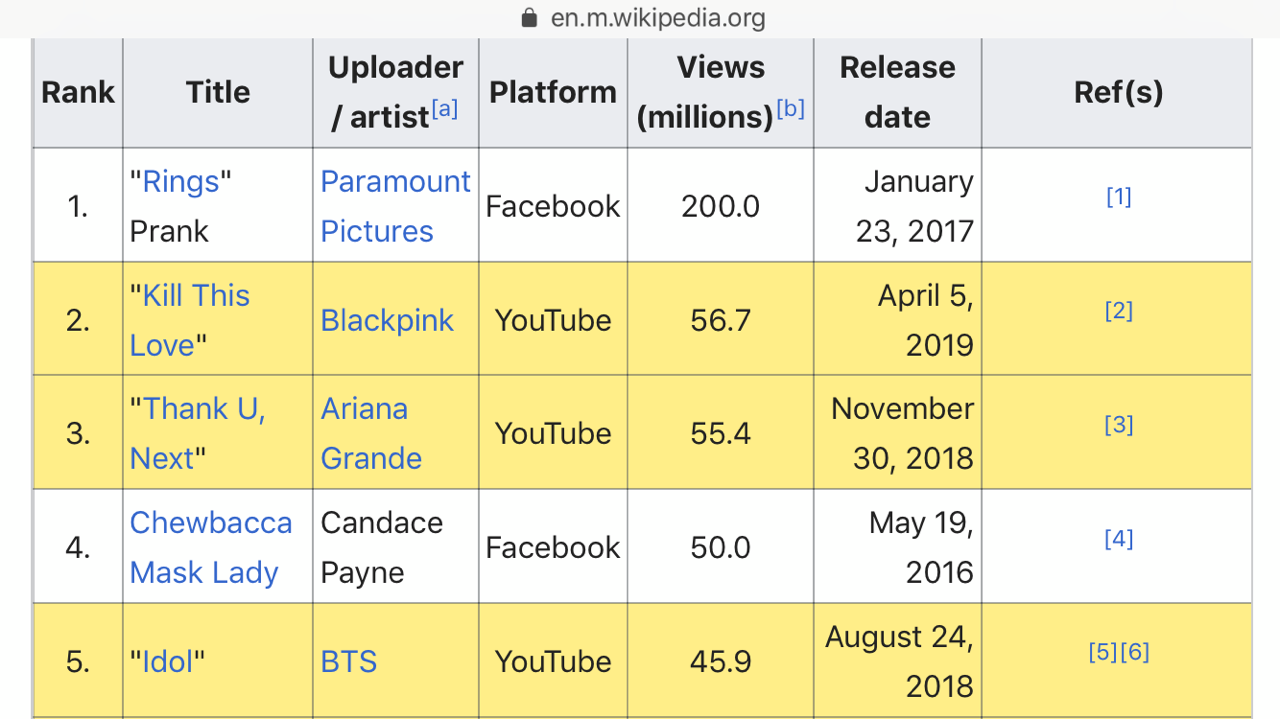Open reference [3] for Ariana Grande row
This screenshot has height=719, width=1280.
click(x=1118, y=425)
